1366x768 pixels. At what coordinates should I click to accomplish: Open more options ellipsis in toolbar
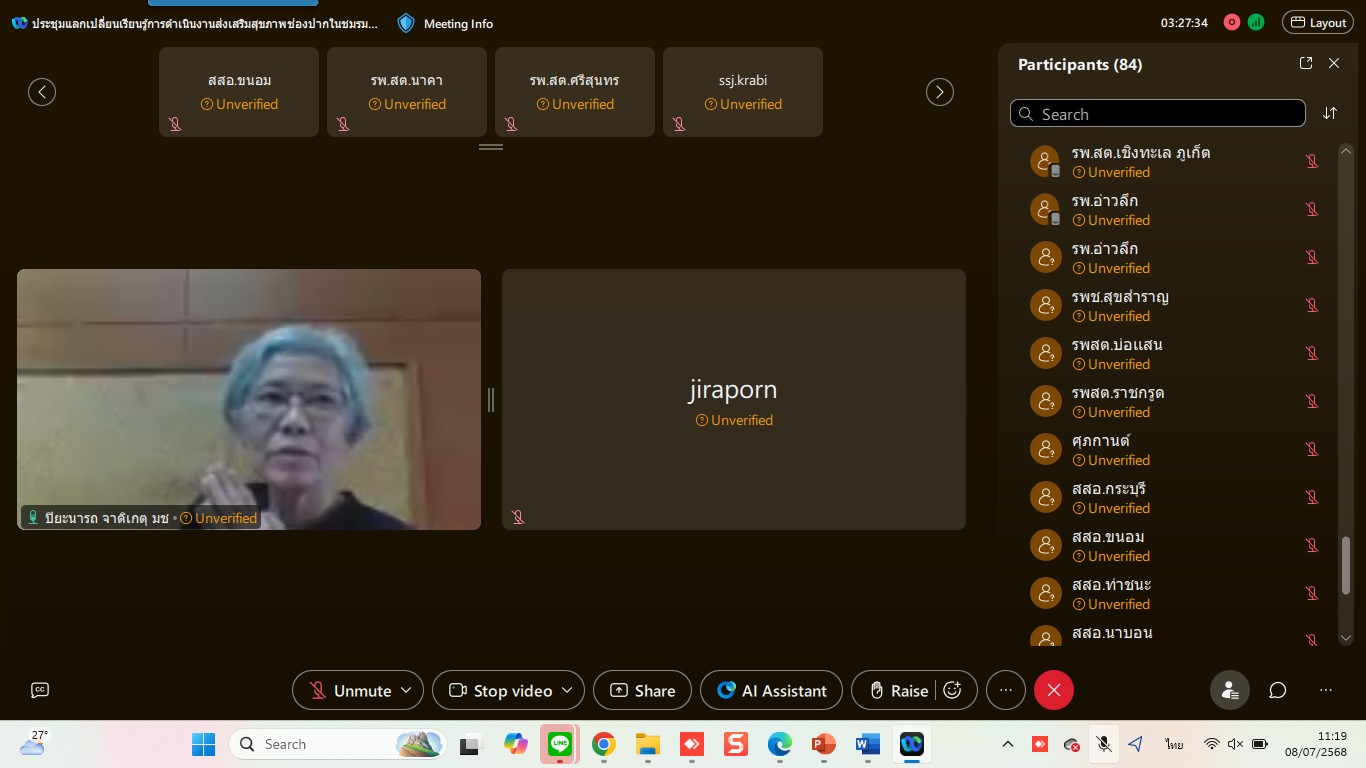coord(1006,690)
